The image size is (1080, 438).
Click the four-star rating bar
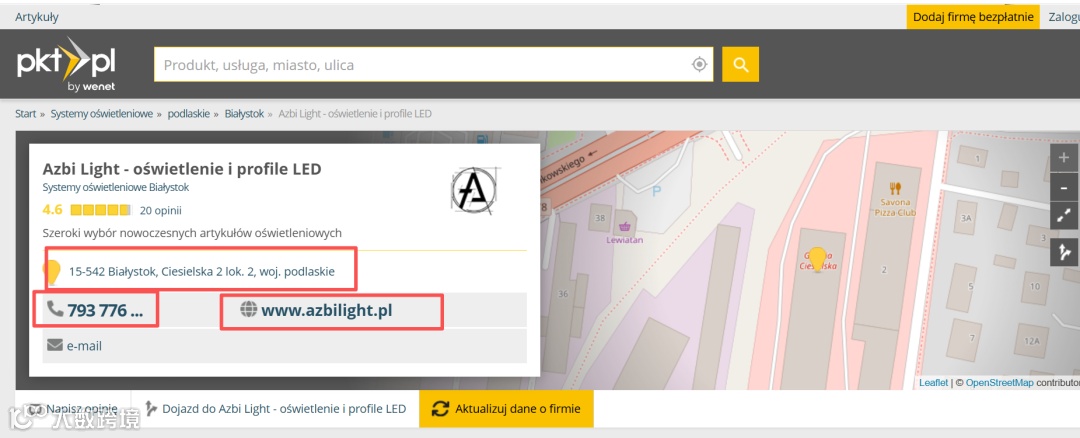coord(101,210)
